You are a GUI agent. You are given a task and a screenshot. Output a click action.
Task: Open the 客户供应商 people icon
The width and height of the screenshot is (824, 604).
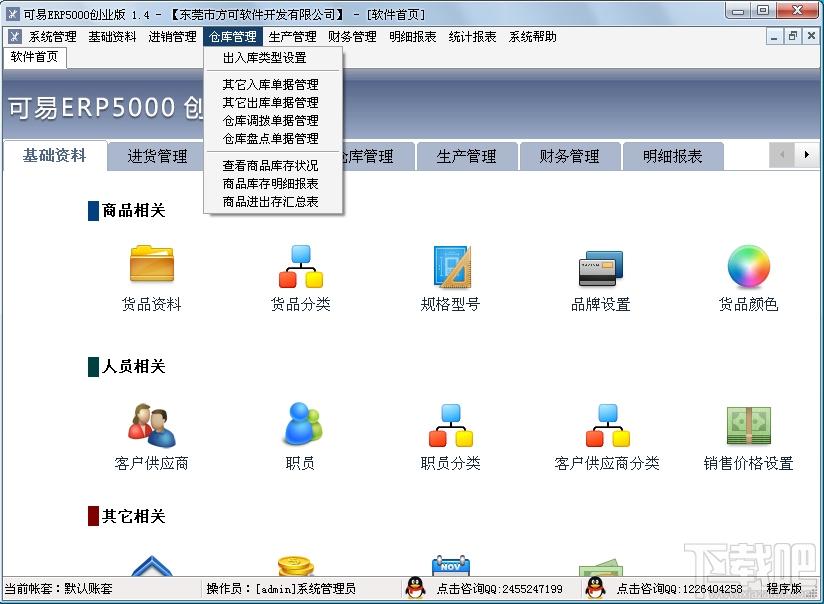point(151,425)
